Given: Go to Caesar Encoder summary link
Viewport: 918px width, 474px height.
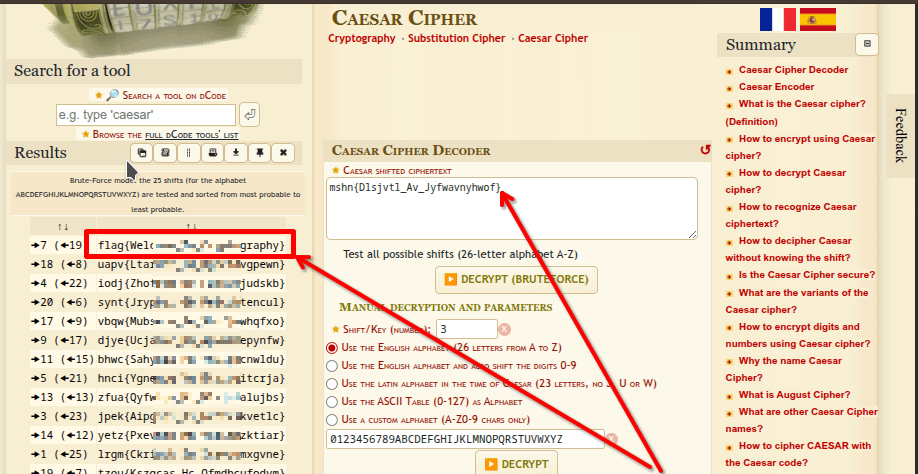Looking at the screenshot, I should coord(776,87).
